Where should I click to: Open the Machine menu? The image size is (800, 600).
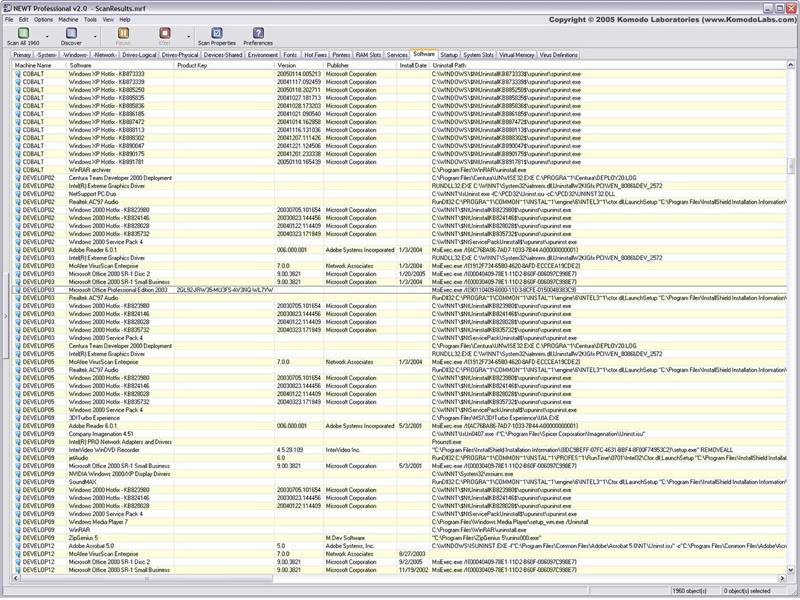68,19
